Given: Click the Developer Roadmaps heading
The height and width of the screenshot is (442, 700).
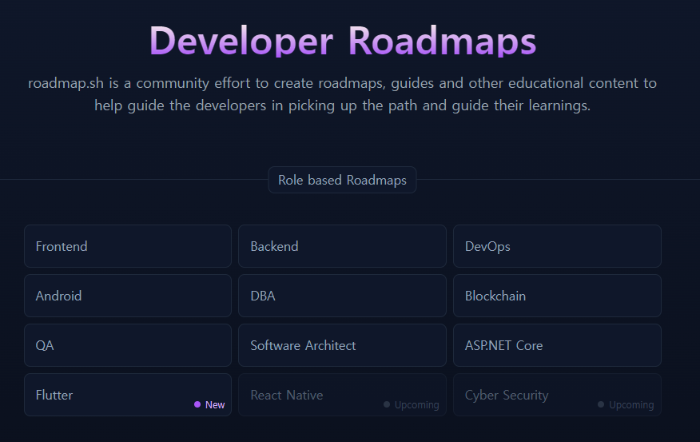Looking at the screenshot, I should [342, 41].
